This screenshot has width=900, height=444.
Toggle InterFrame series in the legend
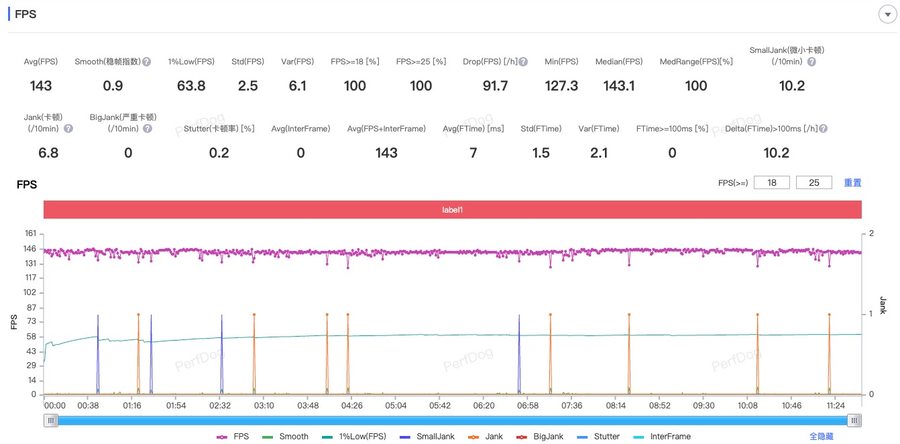[x=660, y=437]
